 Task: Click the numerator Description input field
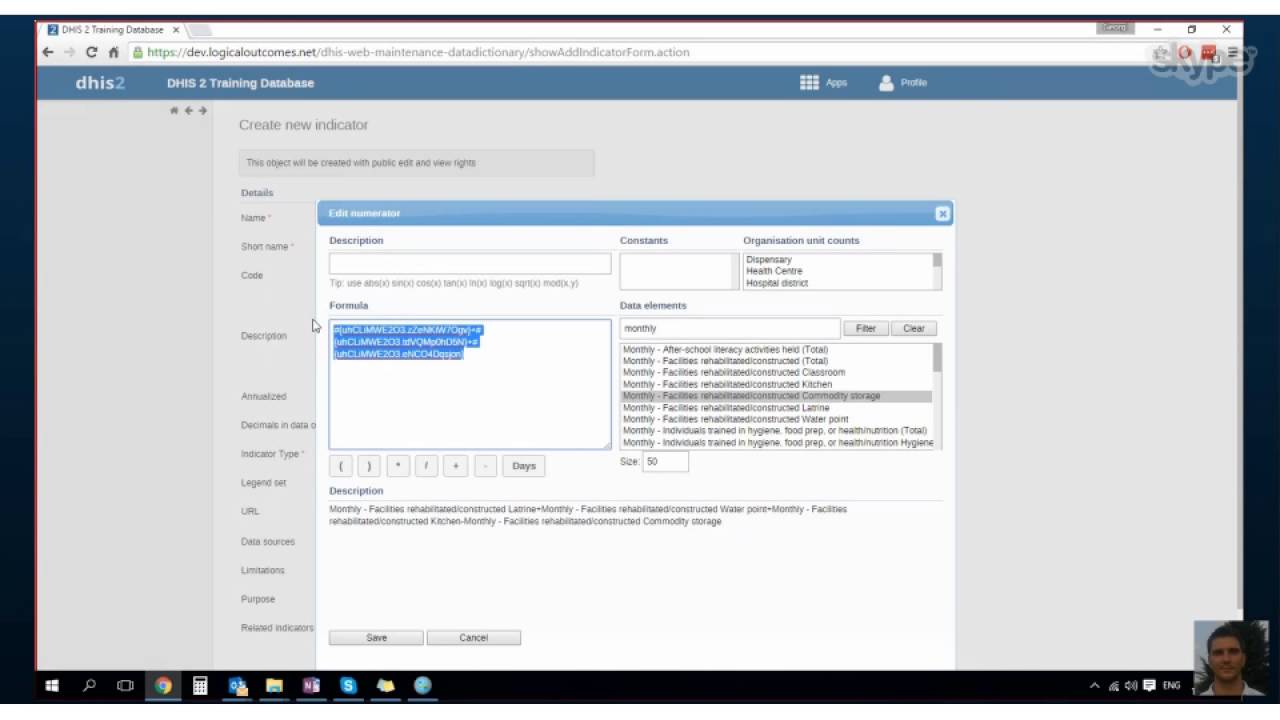[470, 264]
